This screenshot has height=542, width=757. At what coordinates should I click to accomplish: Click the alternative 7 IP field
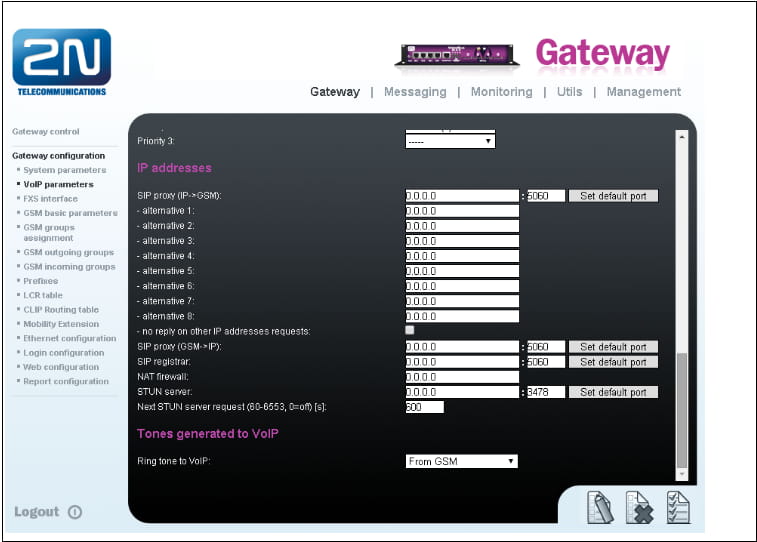point(462,301)
